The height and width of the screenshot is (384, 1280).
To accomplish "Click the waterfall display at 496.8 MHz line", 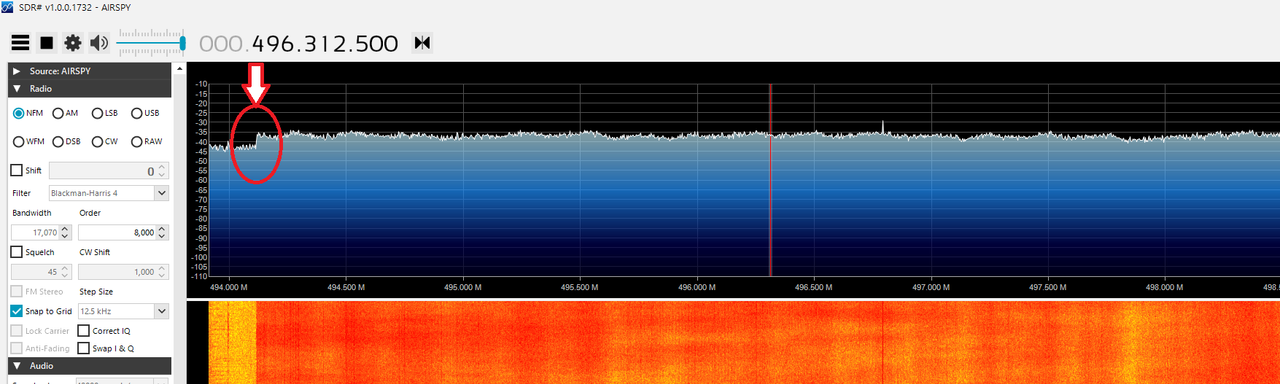I will pos(884,342).
